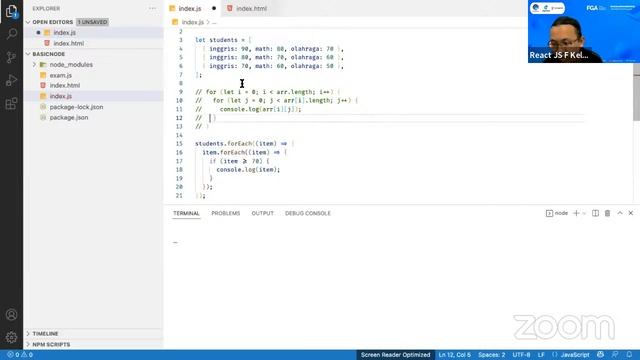Click the 'students.forEach' code line
Viewport: 640px width, 360px height.
[x=244, y=144]
